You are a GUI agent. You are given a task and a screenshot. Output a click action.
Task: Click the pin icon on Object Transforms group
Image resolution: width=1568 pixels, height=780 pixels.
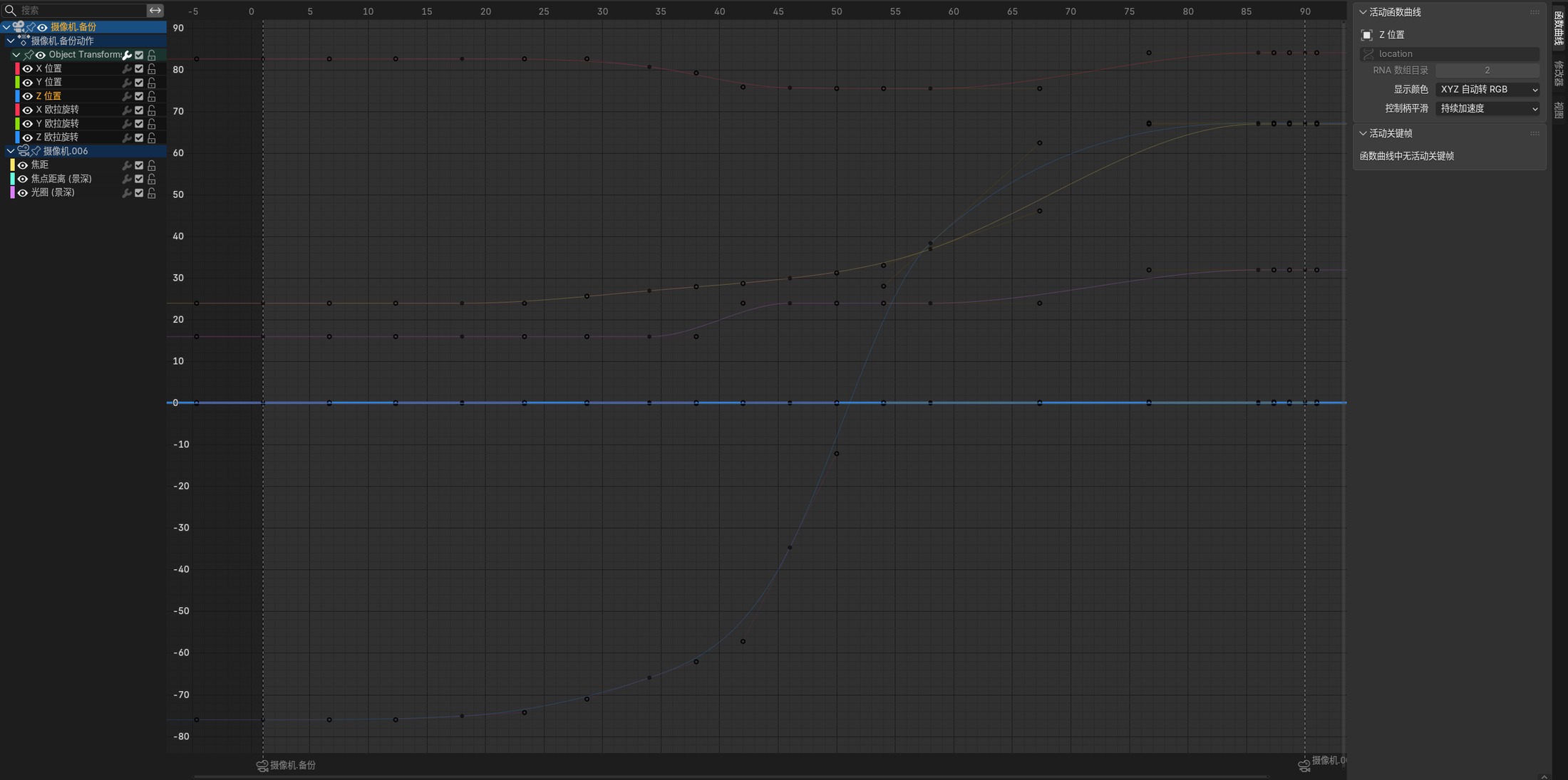point(29,55)
